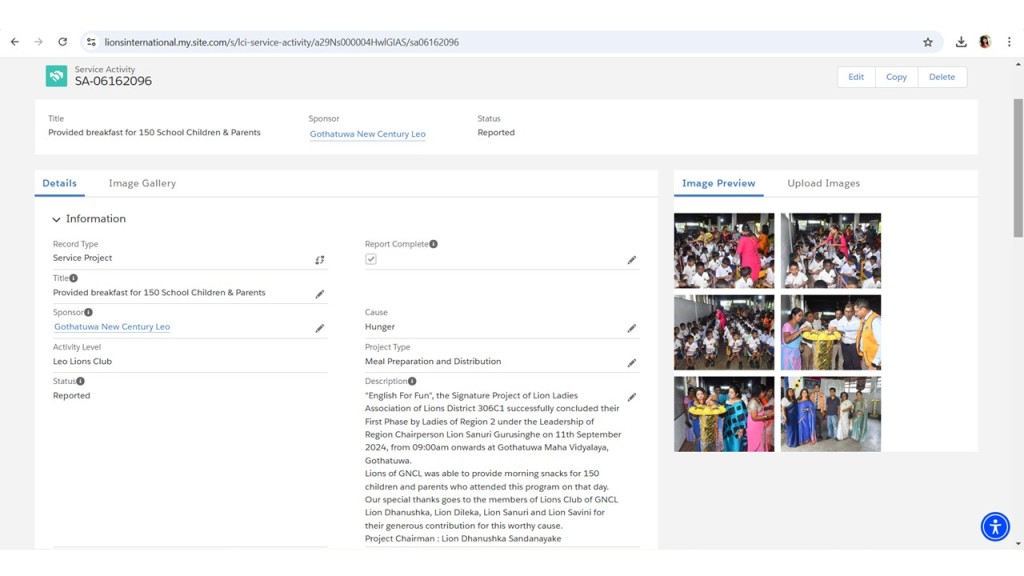Collapse the Information section
Viewport: 1024px width, 576px height.
pyautogui.click(x=56, y=219)
